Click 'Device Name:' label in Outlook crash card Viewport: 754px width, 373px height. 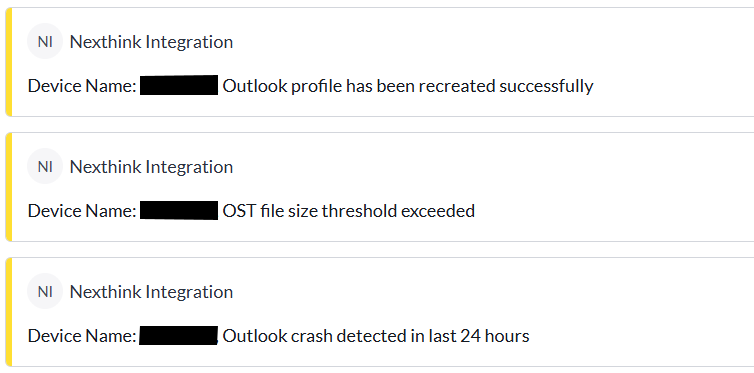[82, 336]
